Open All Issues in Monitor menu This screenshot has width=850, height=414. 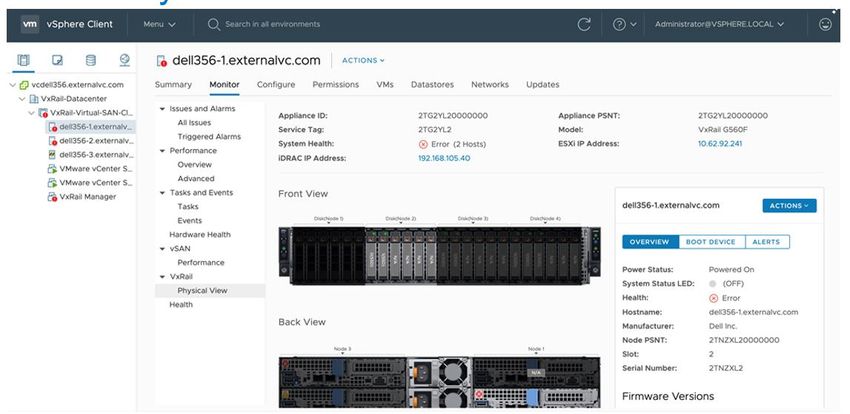(x=194, y=122)
